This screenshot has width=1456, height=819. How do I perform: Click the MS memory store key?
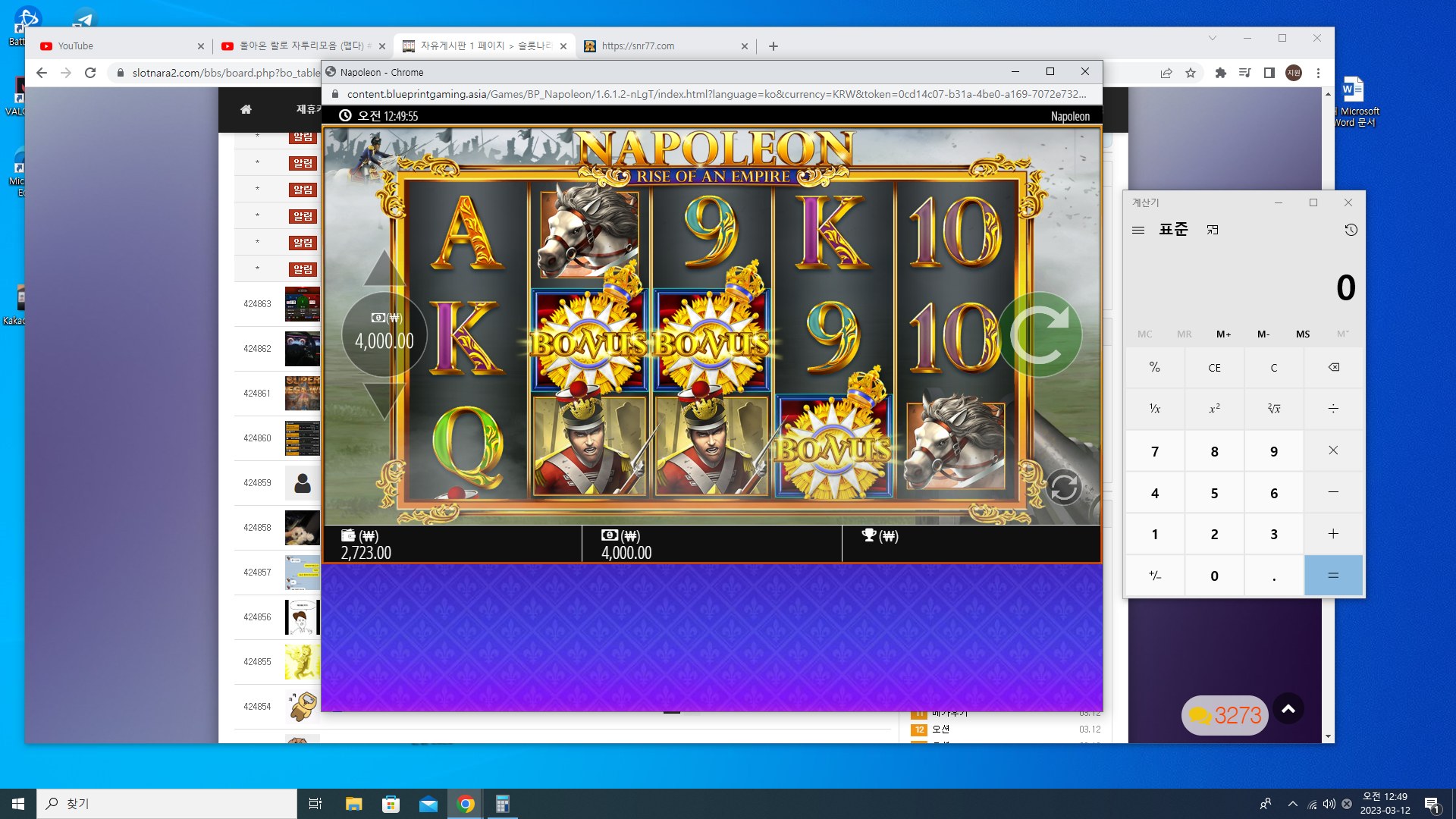pos(1303,334)
